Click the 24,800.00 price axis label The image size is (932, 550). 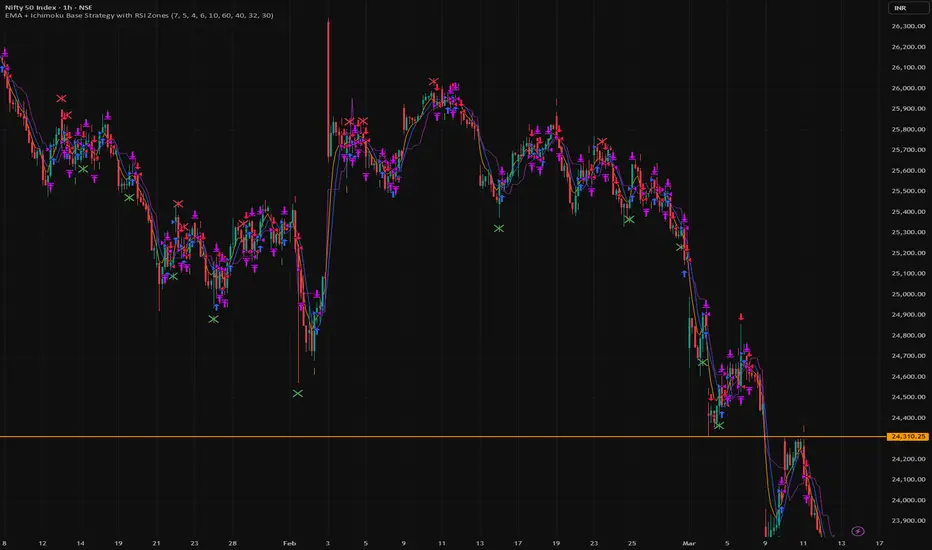click(x=908, y=335)
